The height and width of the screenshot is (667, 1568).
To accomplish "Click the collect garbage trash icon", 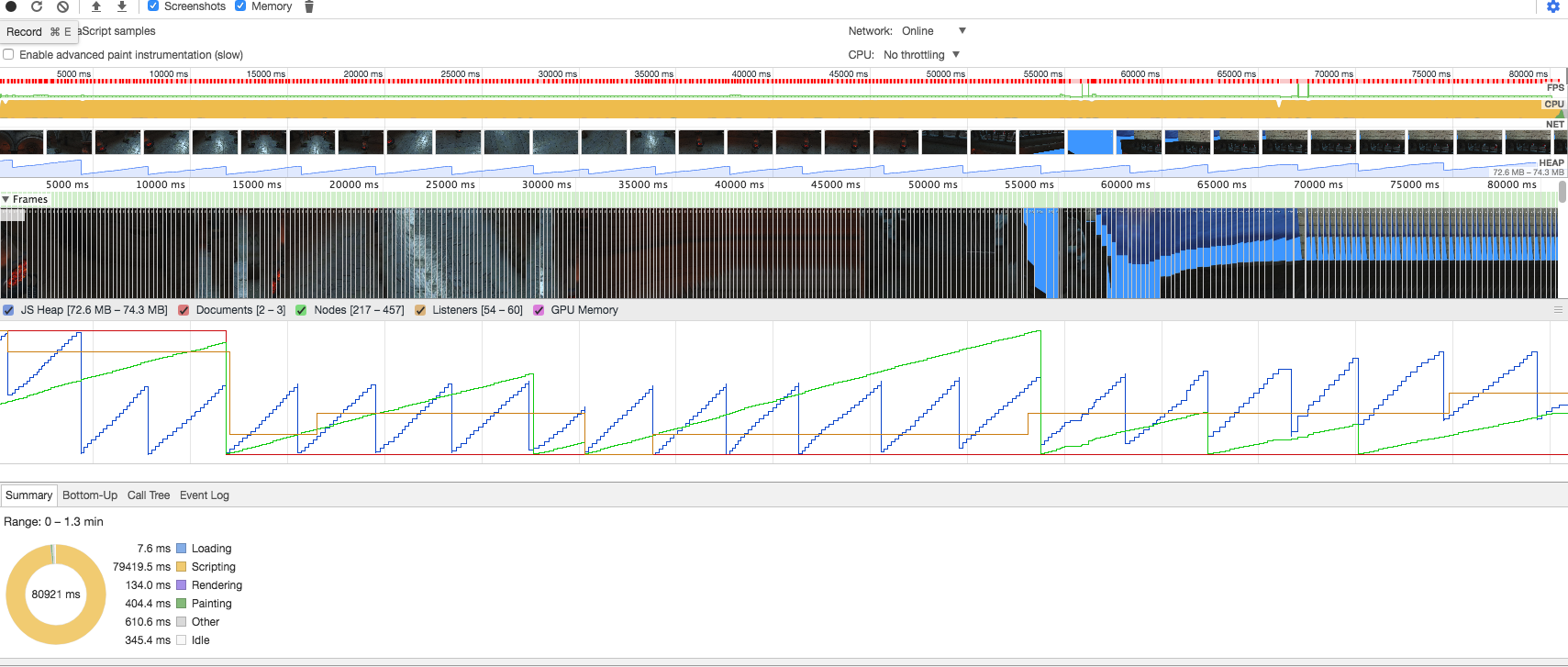I will coord(309,6).
